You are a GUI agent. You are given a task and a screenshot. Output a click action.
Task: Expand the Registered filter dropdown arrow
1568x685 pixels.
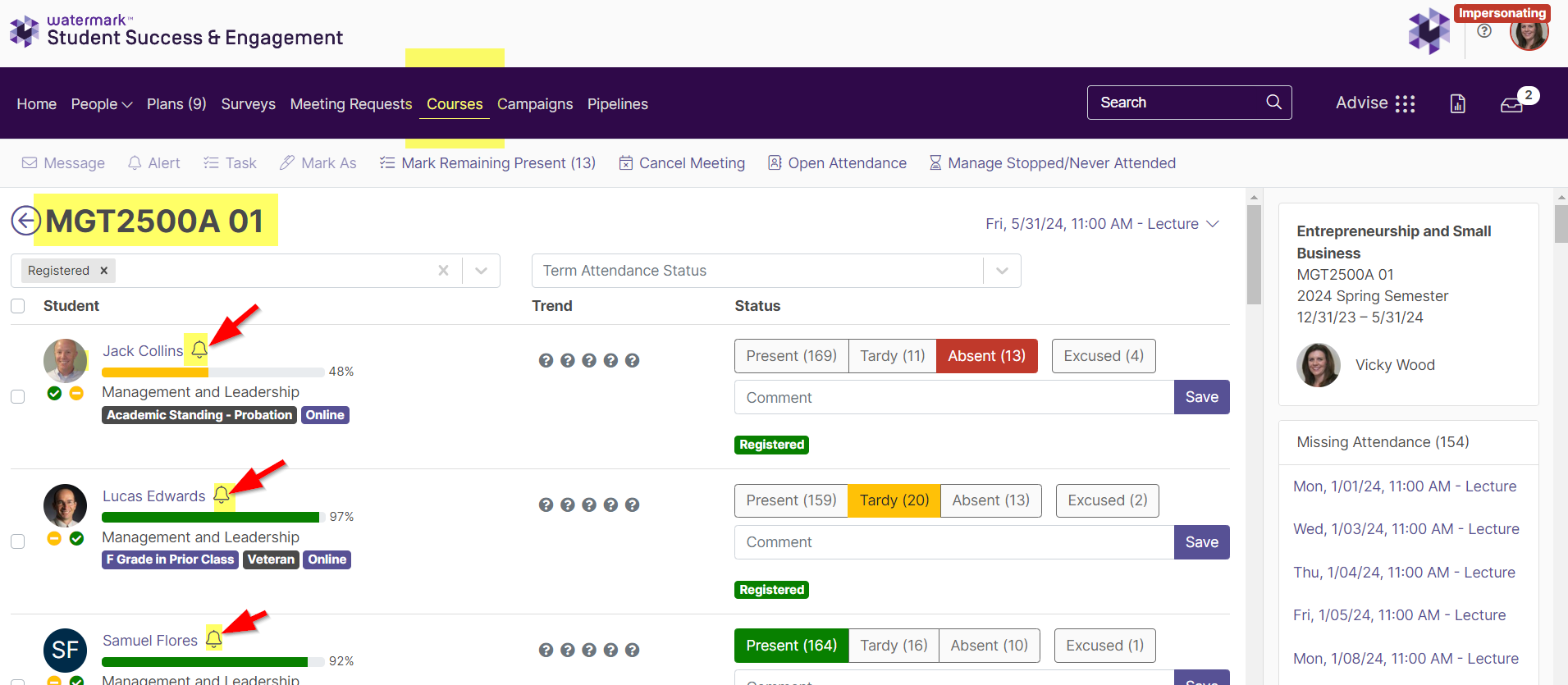[x=482, y=271]
